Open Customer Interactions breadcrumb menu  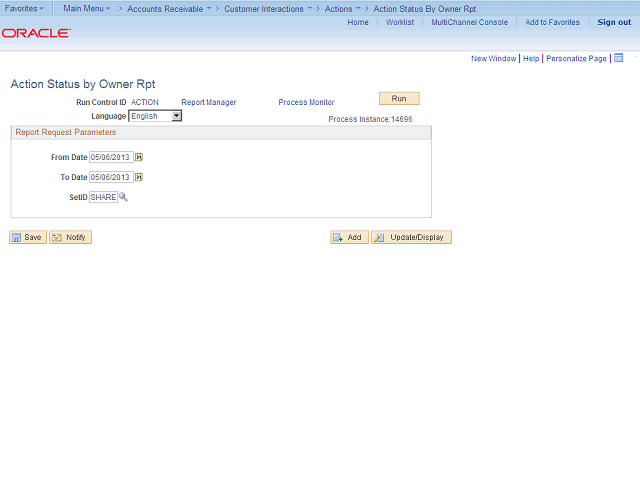268,9
